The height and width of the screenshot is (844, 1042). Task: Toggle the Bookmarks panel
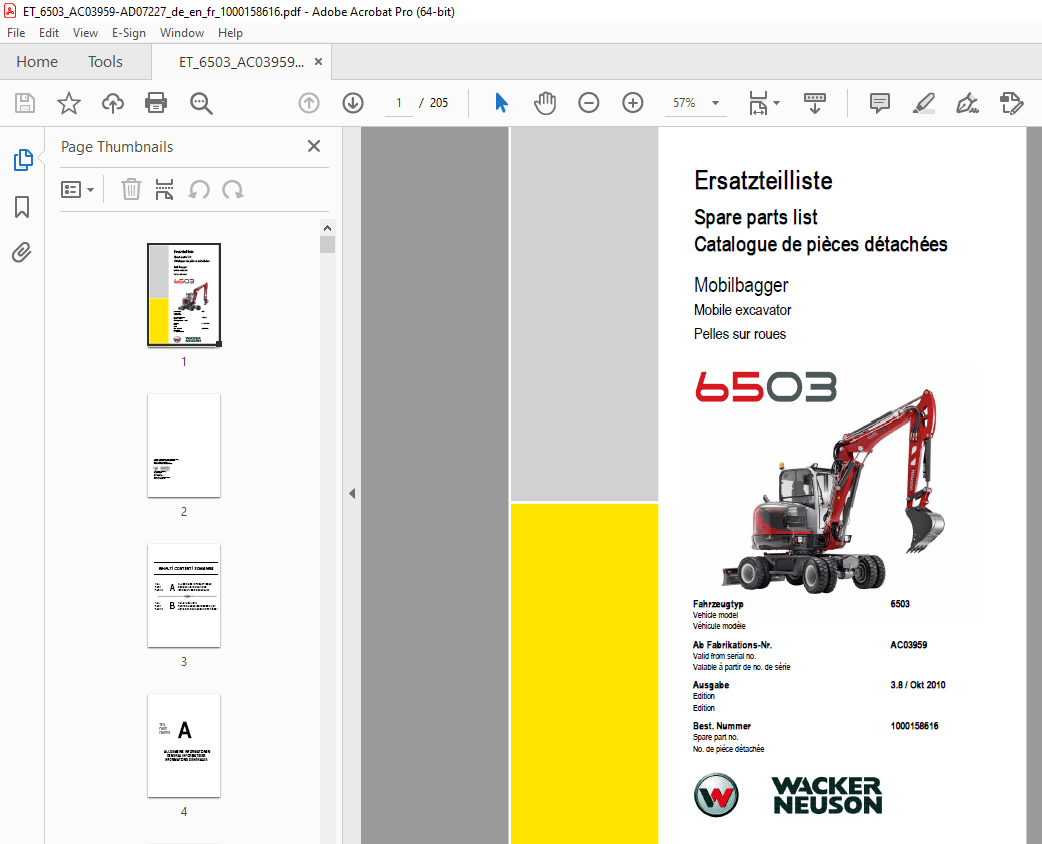click(x=22, y=207)
